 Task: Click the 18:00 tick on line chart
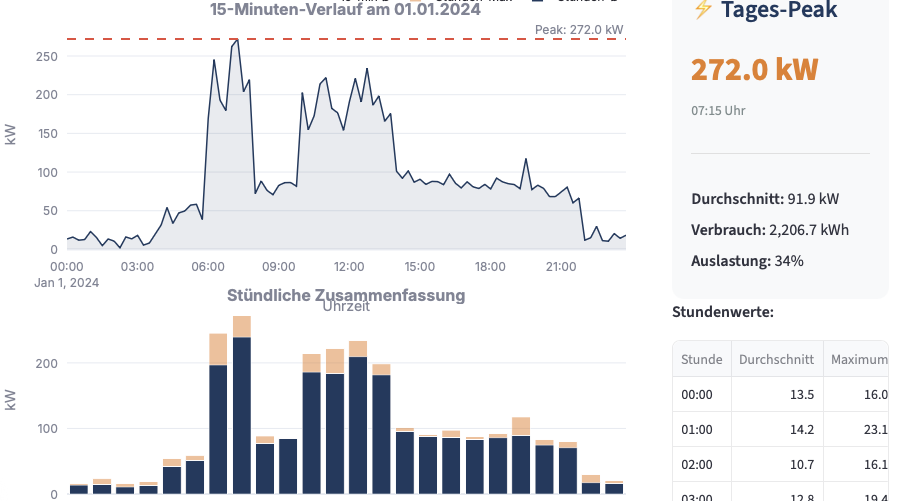(x=490, y=267)
